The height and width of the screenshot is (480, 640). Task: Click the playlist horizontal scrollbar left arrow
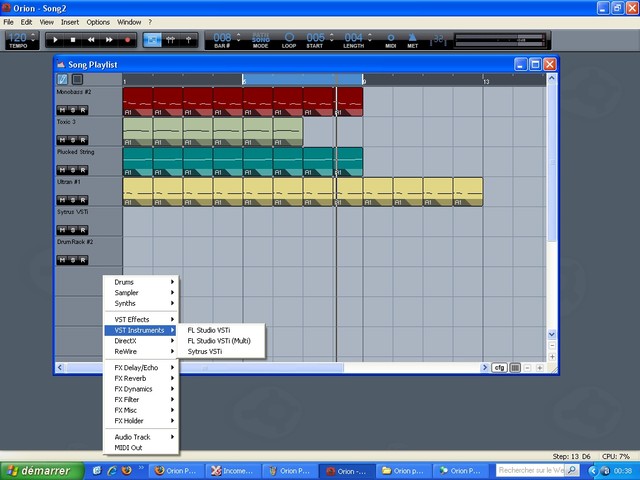click(60, 367)
